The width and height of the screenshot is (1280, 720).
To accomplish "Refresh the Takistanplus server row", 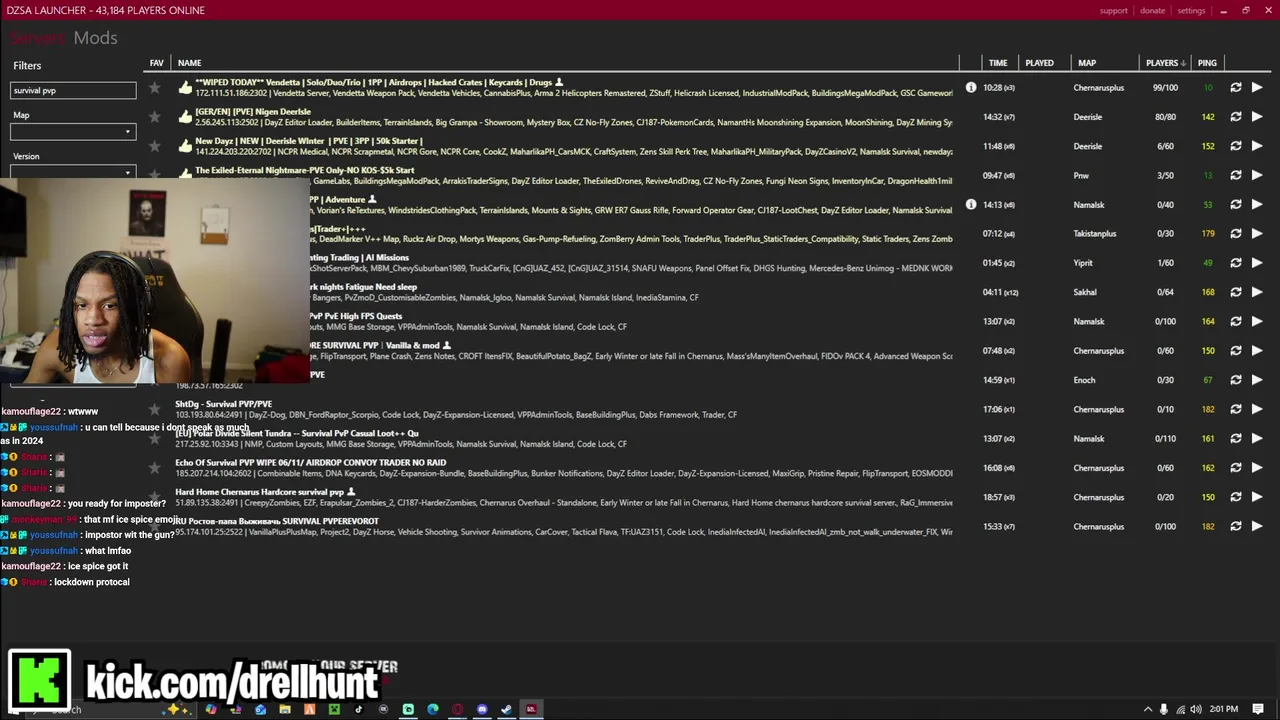I will [x=1236, y=234].
